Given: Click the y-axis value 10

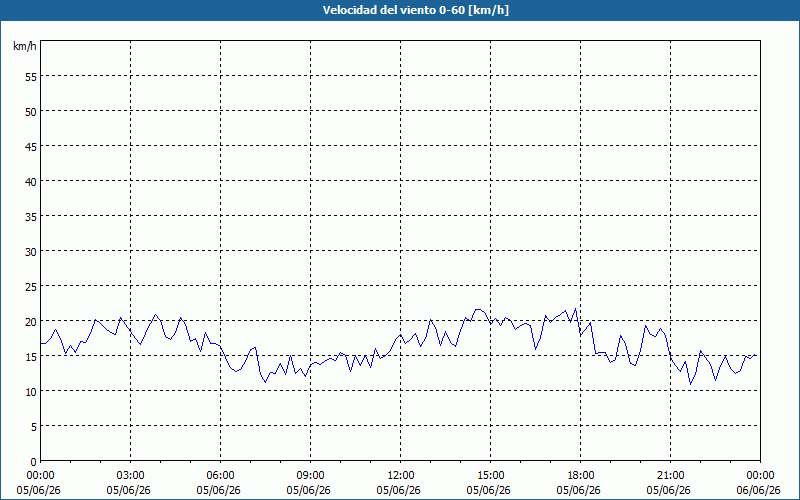Looking at the screenshot, I should point(31,392).
